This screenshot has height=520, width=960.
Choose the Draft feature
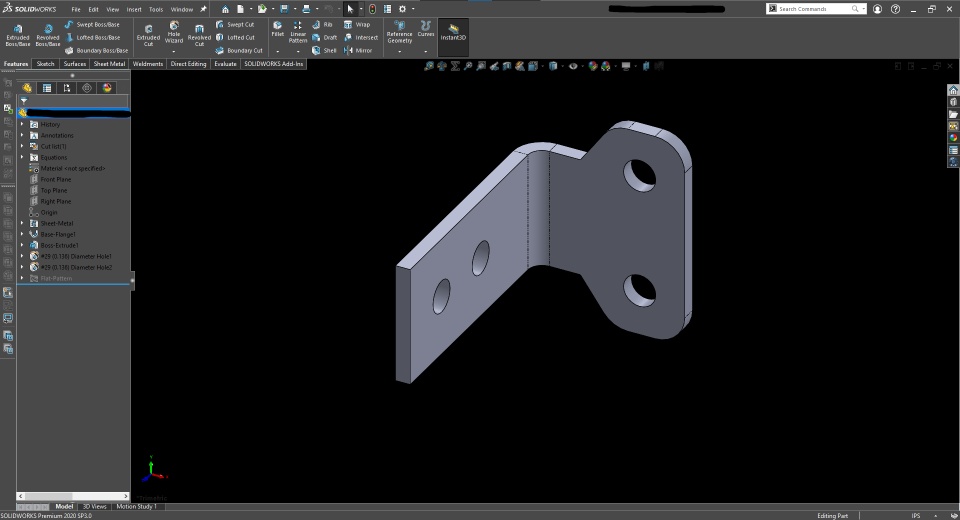324,37
